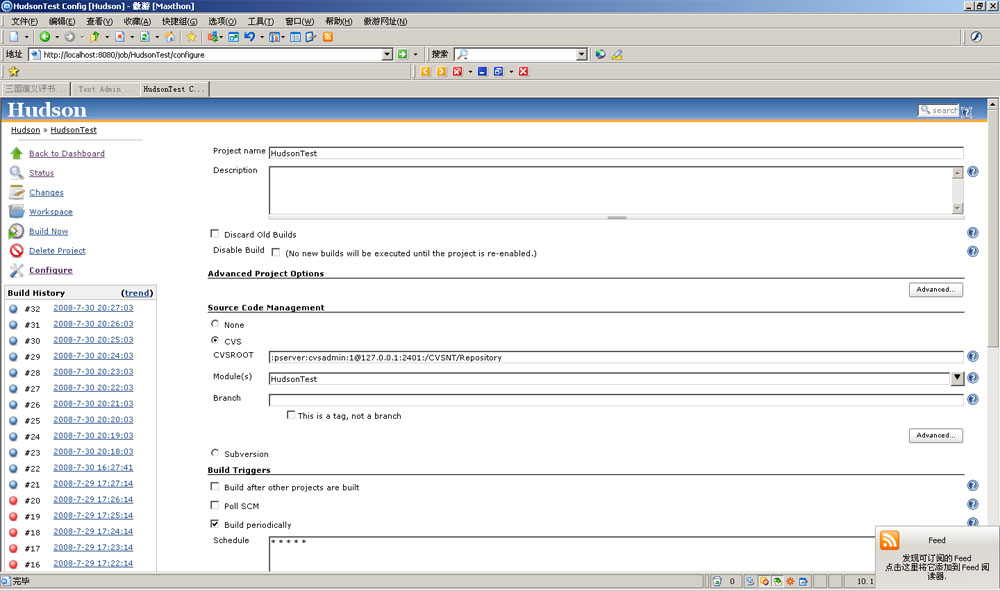Click the Status magnifier icon
This screenshot has height=591, width=1000.
pos(16,173)
